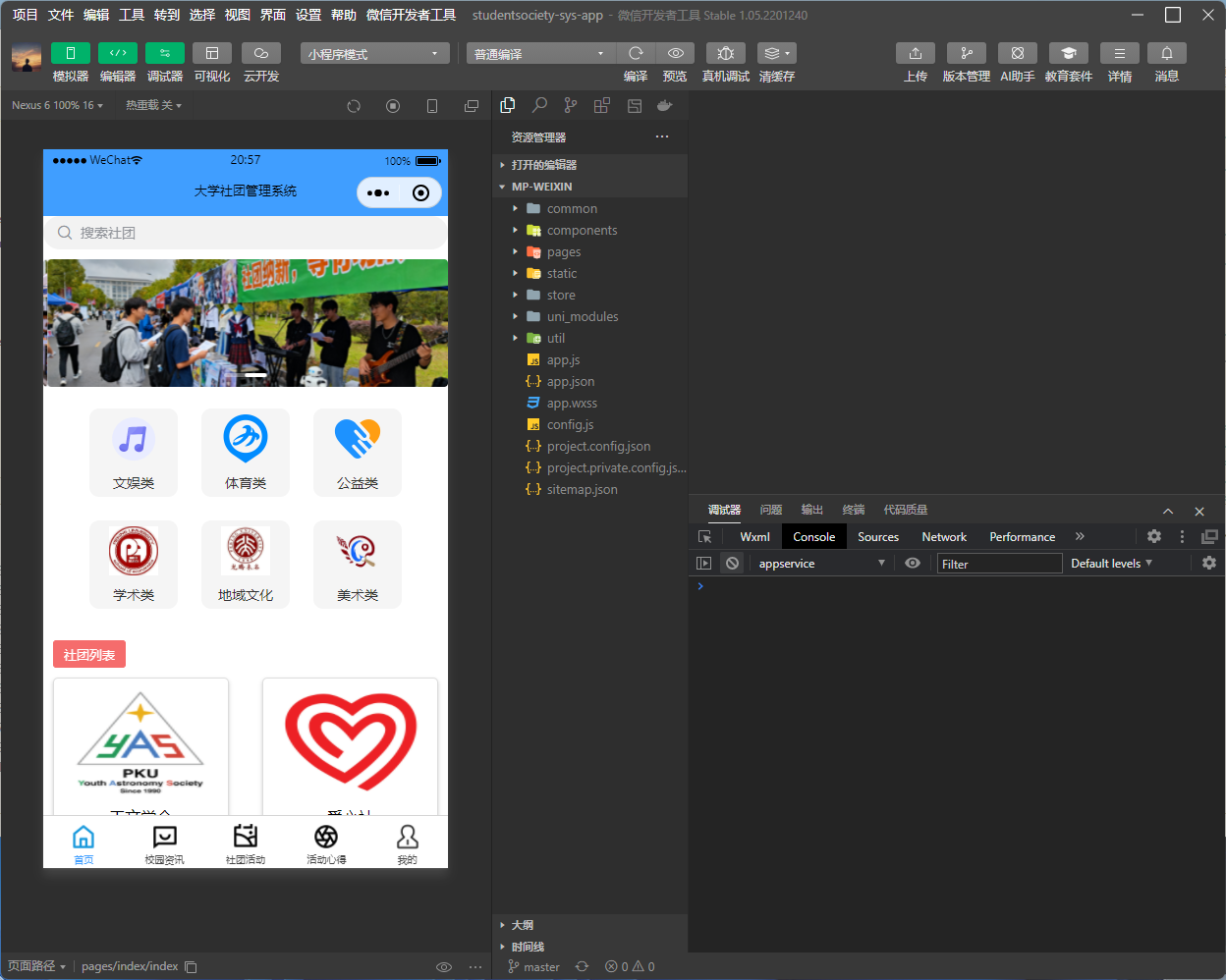The width and height of the screenshot is (1226, 980).
Task: Open cloud development (云开发)
Action: coord(261,53)
